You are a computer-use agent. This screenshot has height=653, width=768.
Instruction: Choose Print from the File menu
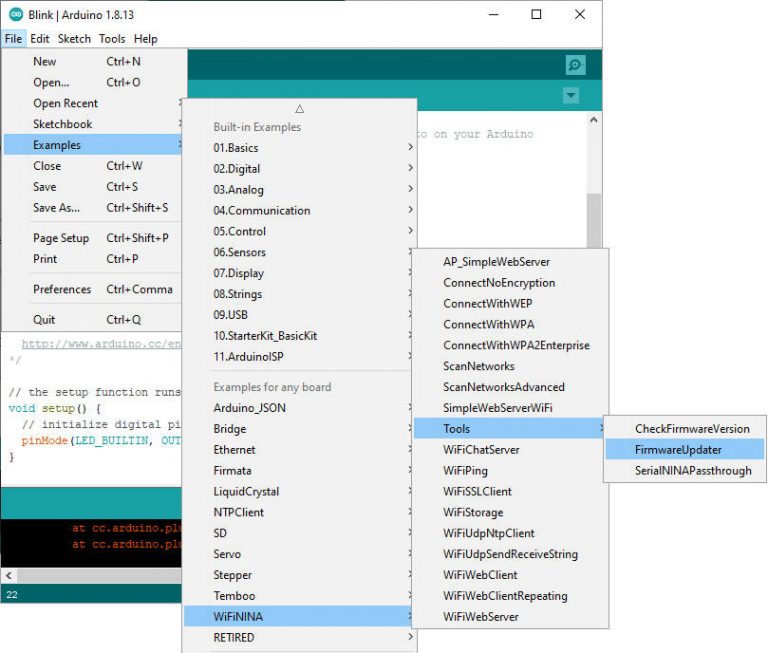(93, 259)
